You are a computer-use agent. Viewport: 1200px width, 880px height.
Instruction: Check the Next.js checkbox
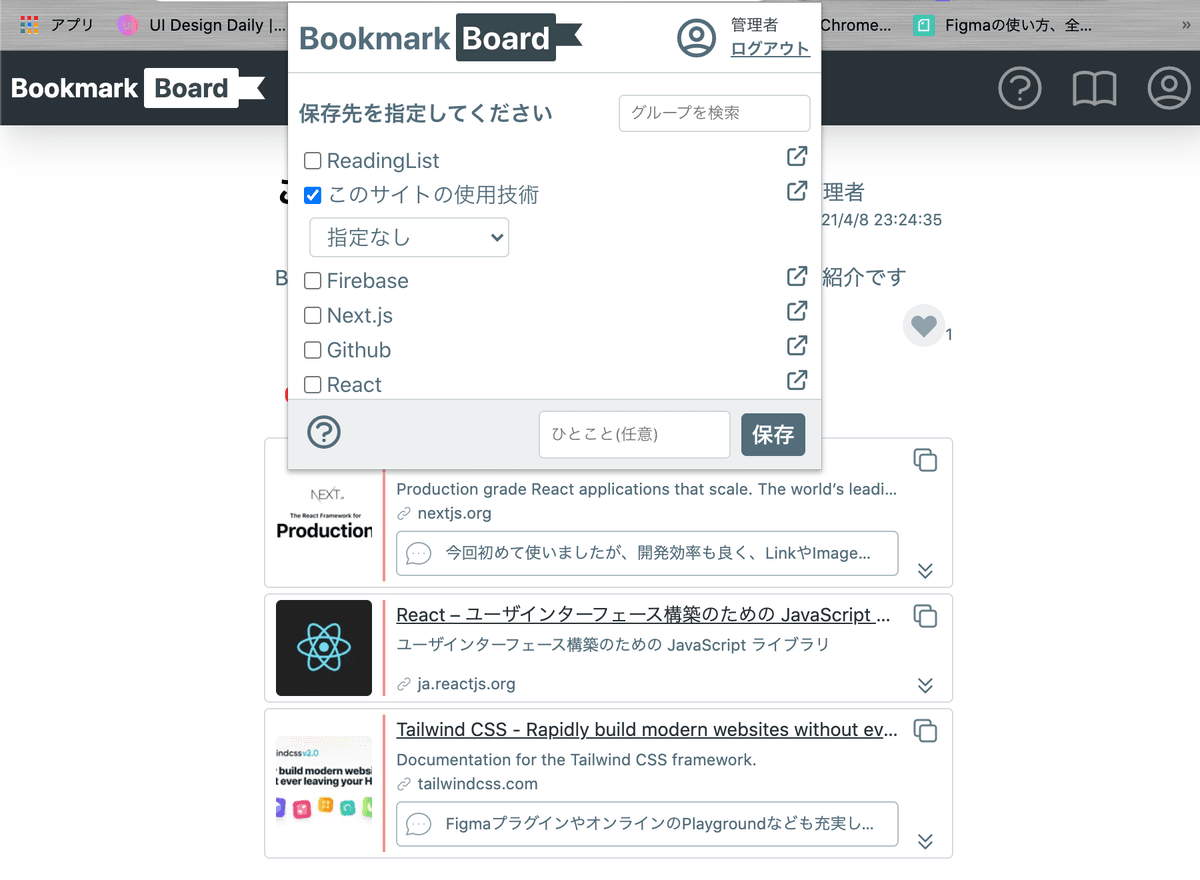(312, 316)
